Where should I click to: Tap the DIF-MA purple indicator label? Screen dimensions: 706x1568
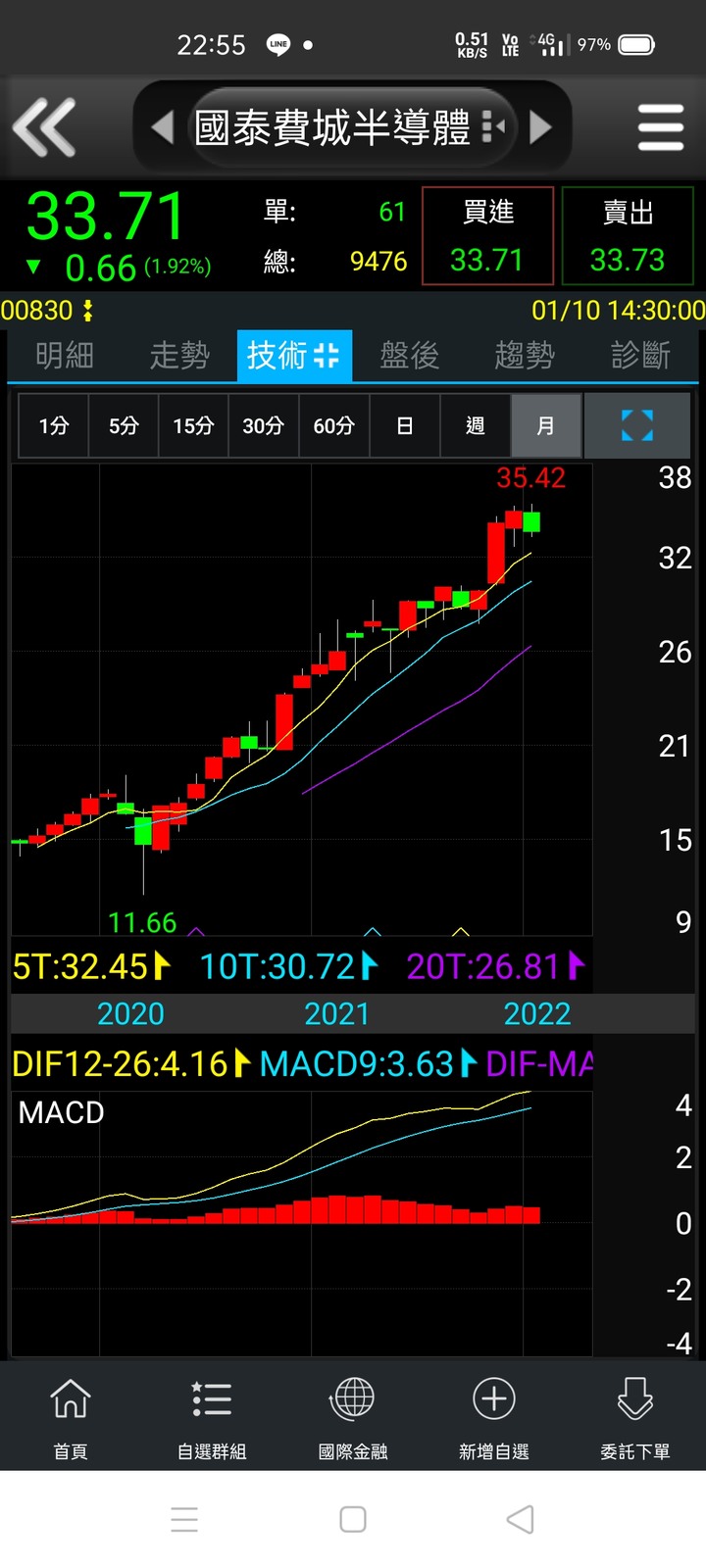tap(540, 1063)
